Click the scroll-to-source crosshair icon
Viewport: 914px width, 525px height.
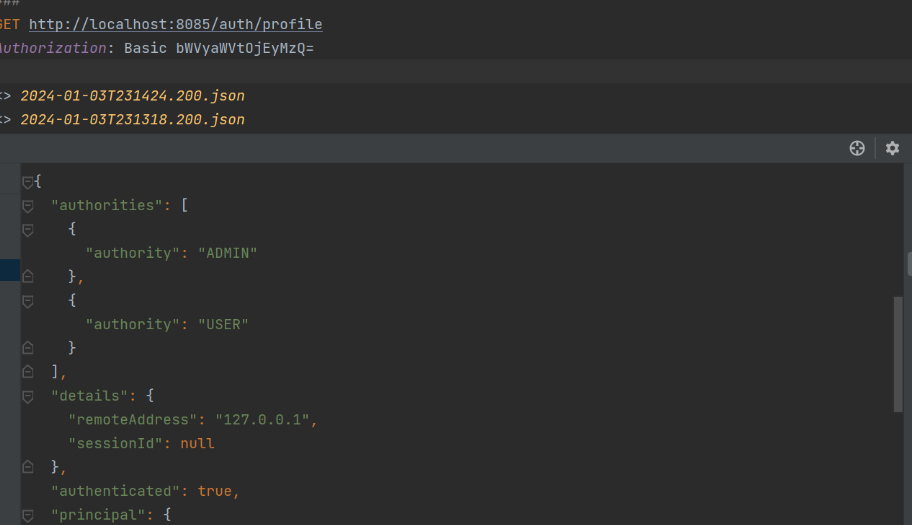857,149
